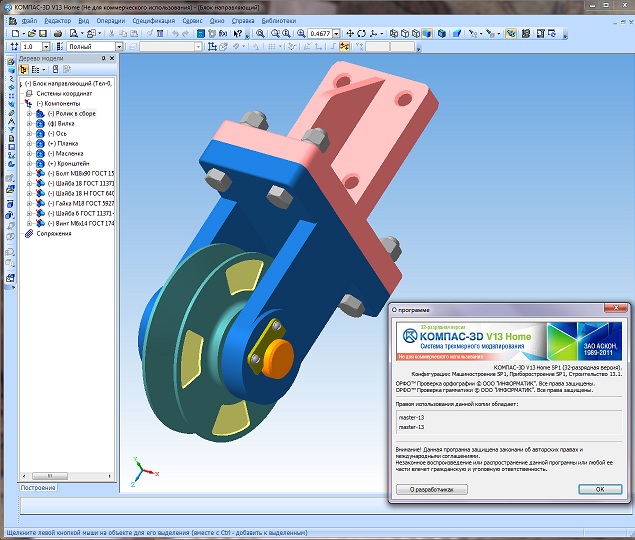This screenshot has height=540, width=635.
Task: Switch to the Построение tab
Action: coord(38,488)
